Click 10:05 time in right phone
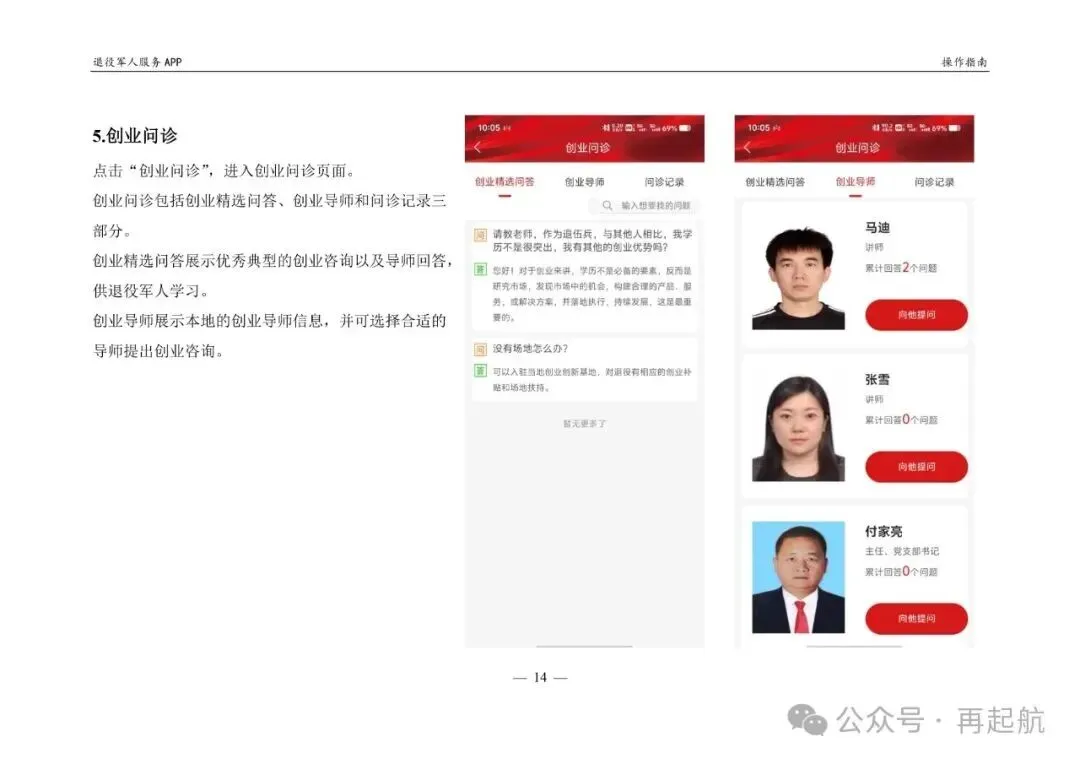The height and width of the screenshot is (764, 1080). (759, 128)
